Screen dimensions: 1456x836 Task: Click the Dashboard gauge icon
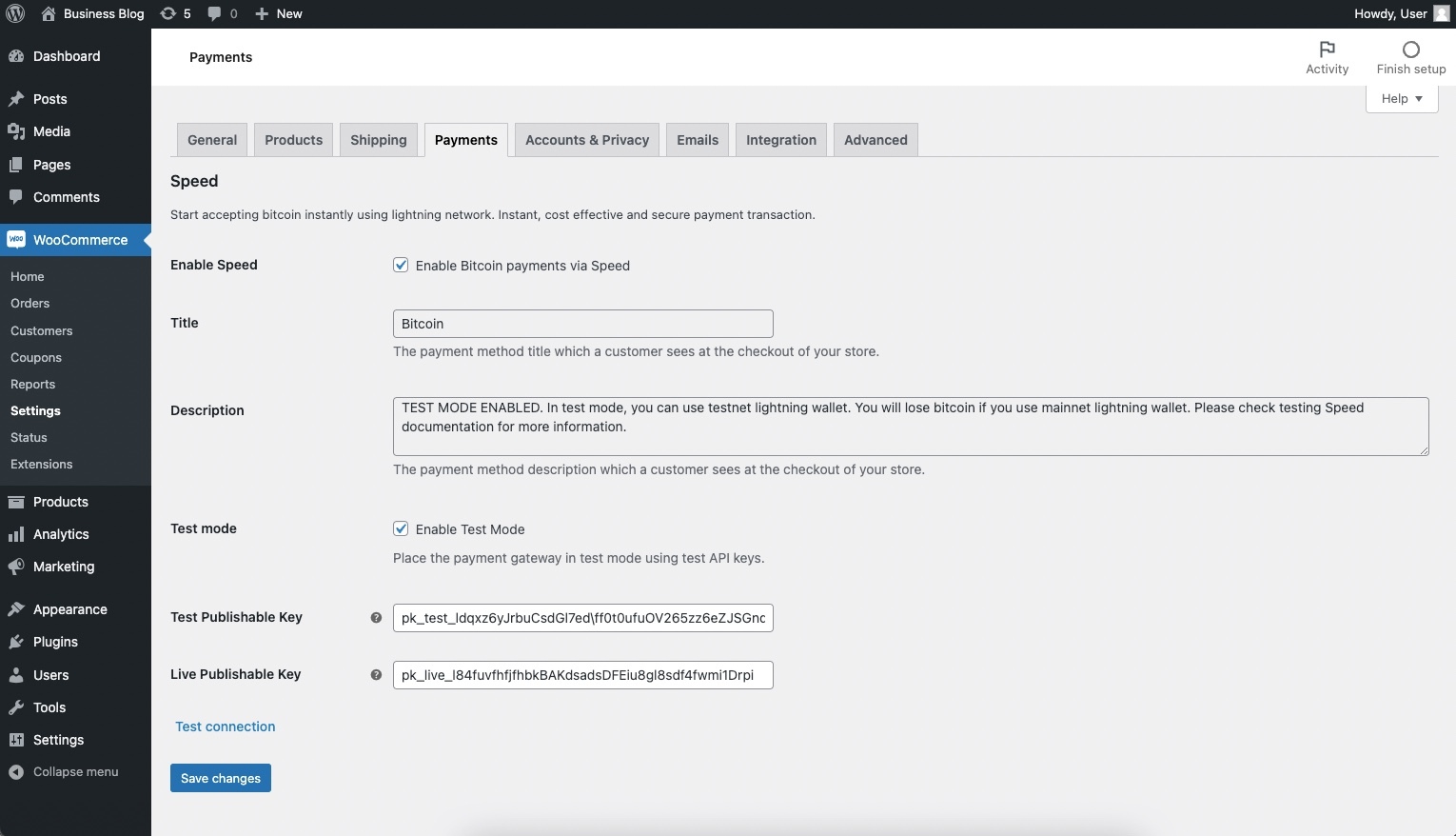click(x=16, y=56)
